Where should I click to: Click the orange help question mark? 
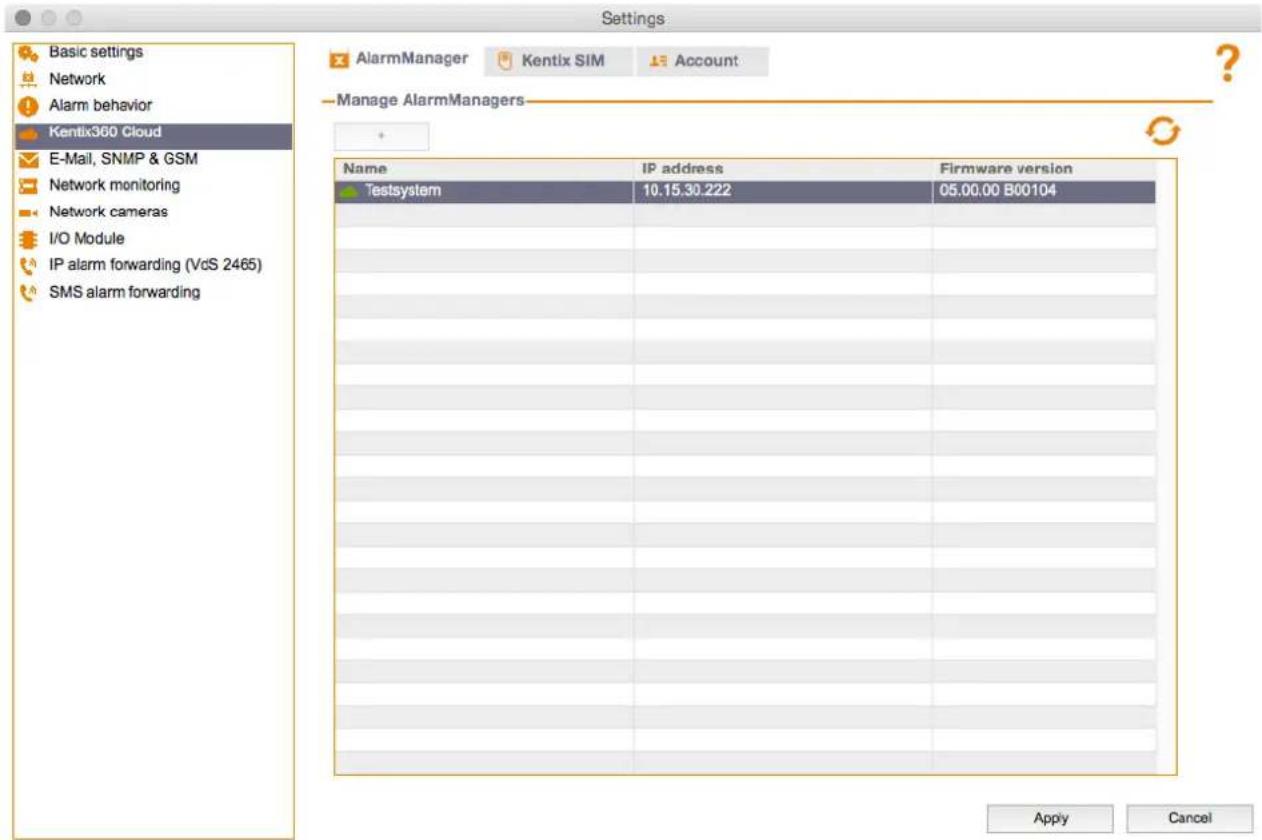point(1228,64)
